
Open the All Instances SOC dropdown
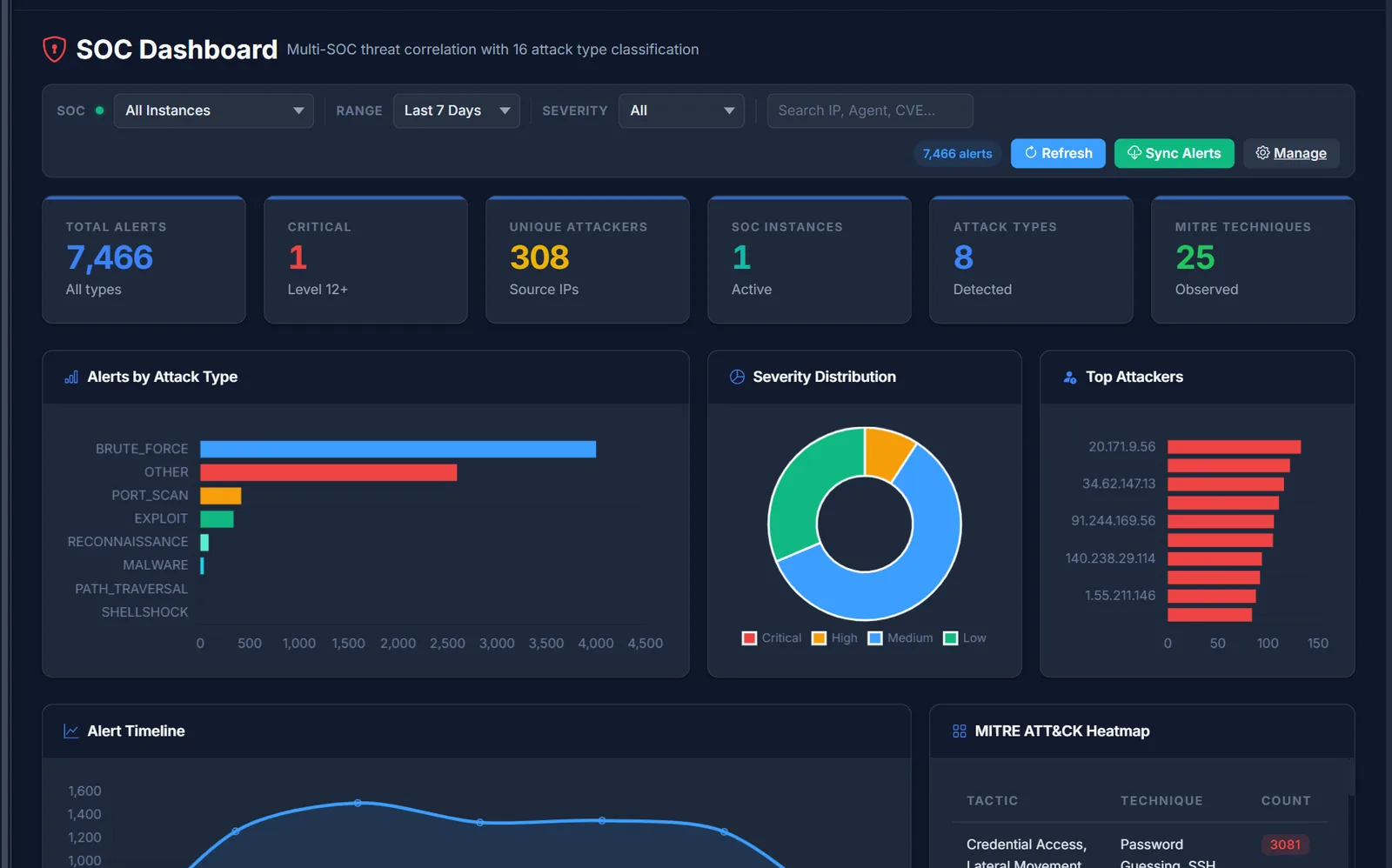pyautogui.click(x=214, y=110)
